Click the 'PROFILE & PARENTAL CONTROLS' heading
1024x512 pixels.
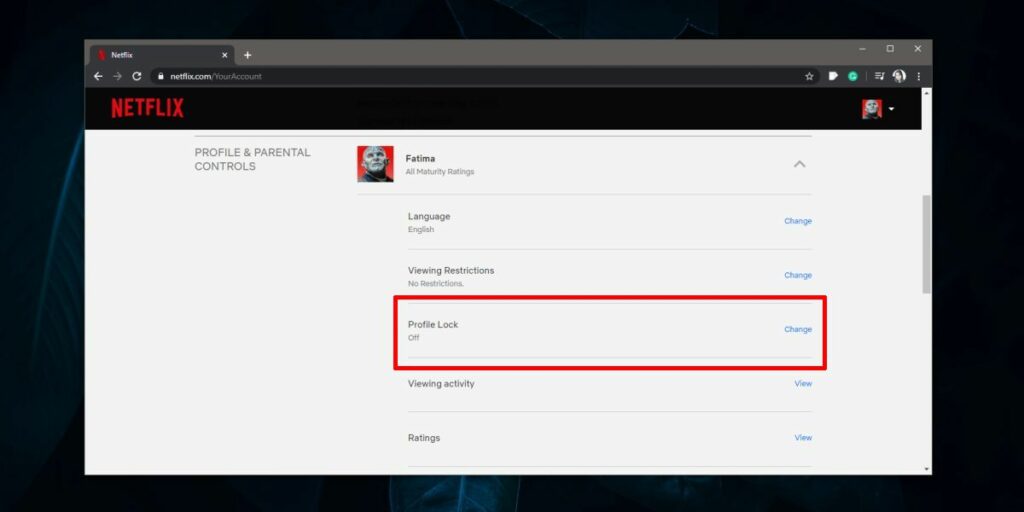click(x=253, y=159)
